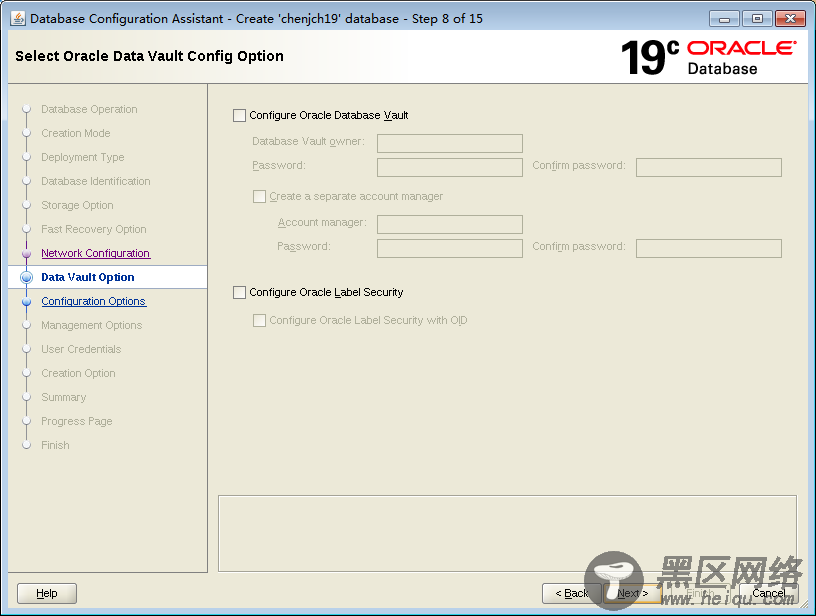
Task: Click the Data Vault Option step bullet icon
Action: pos(27,277)
